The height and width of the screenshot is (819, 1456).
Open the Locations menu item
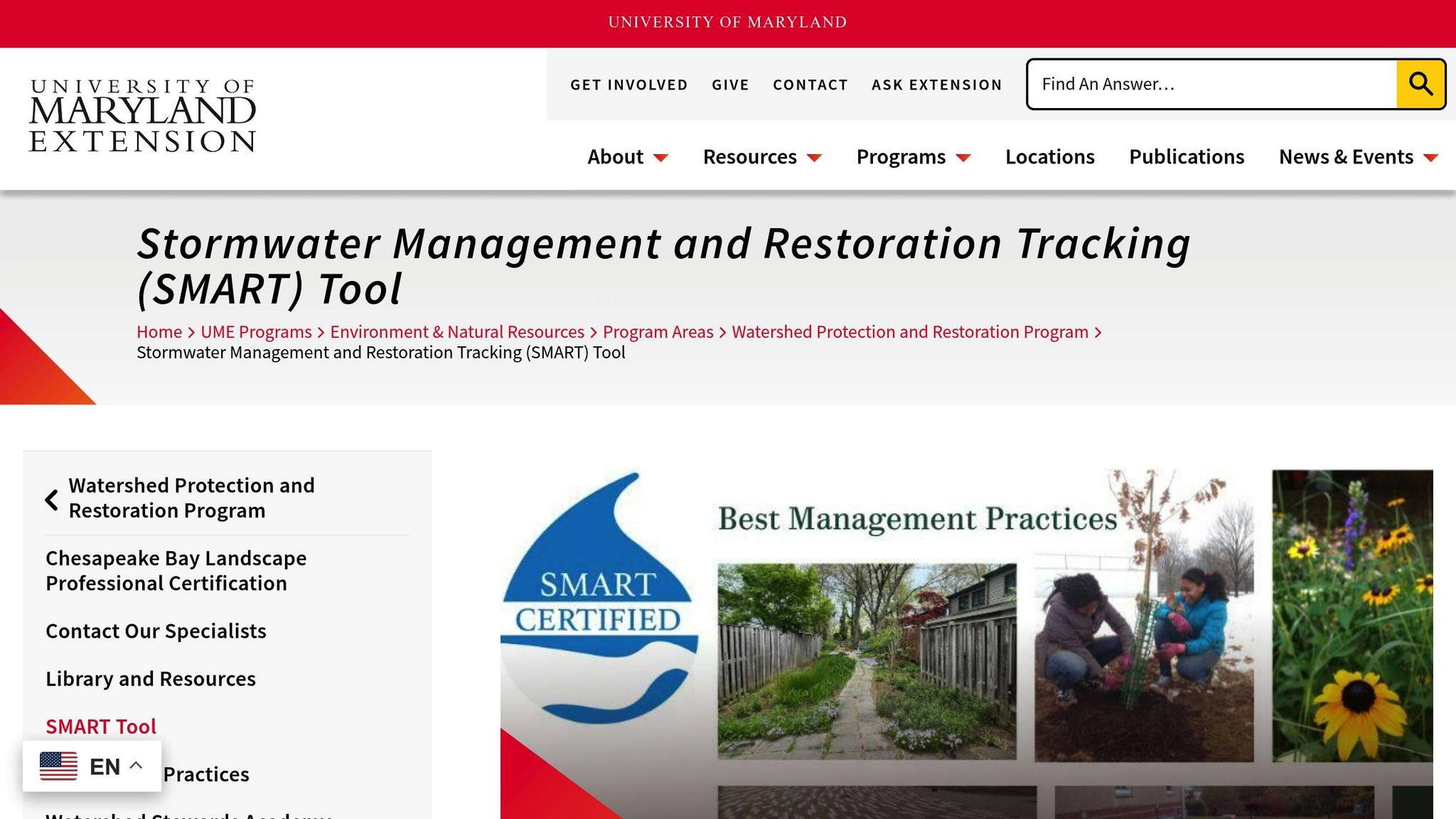[1049, 156]
